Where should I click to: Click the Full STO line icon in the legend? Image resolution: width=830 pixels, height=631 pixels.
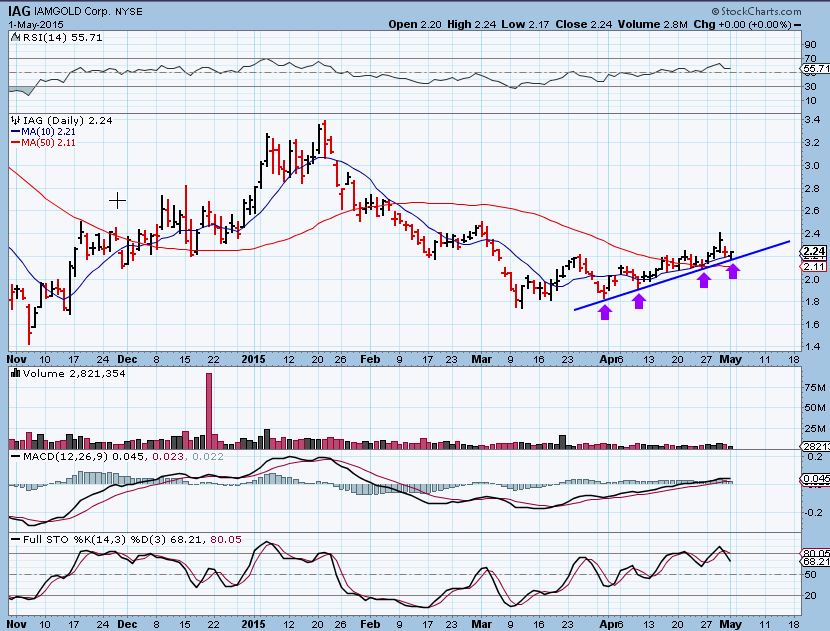pyautogui.click(x=15, y=539)
